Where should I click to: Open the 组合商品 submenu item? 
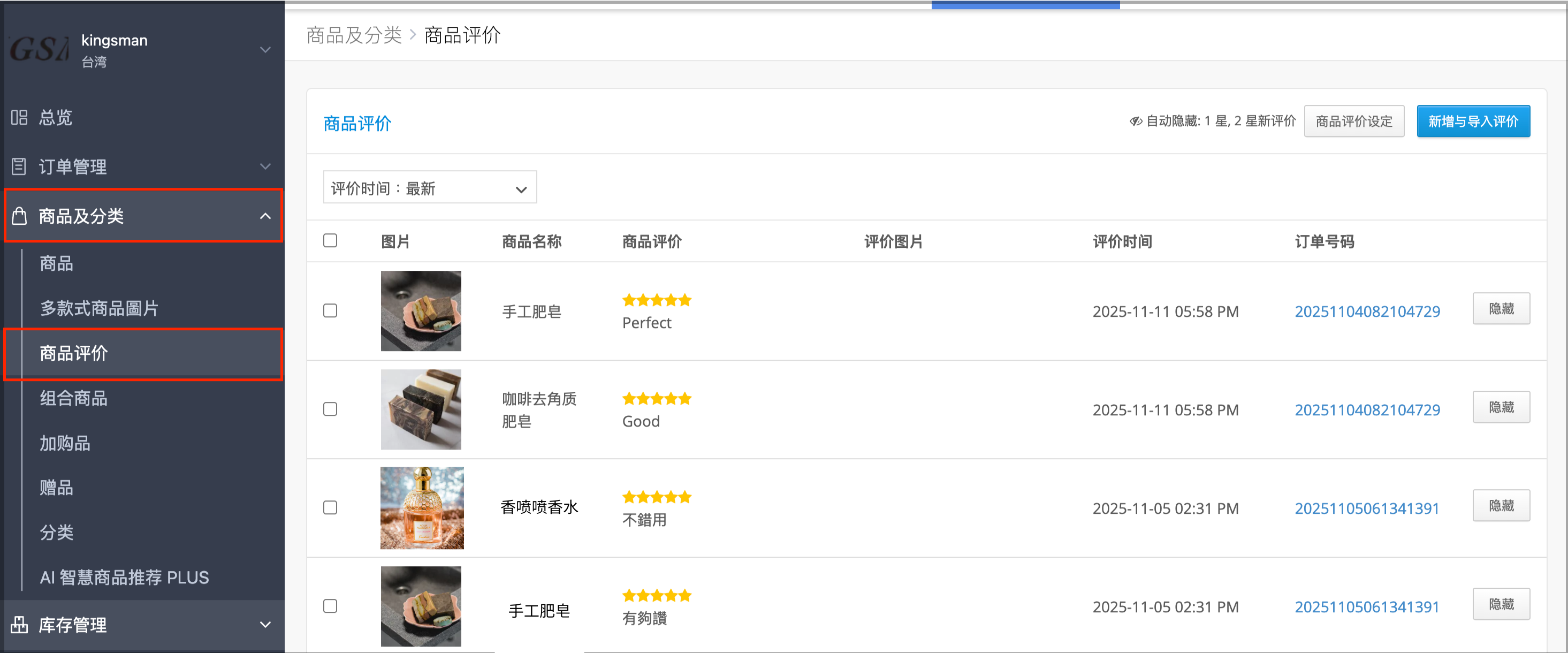(x=74, y=398)
